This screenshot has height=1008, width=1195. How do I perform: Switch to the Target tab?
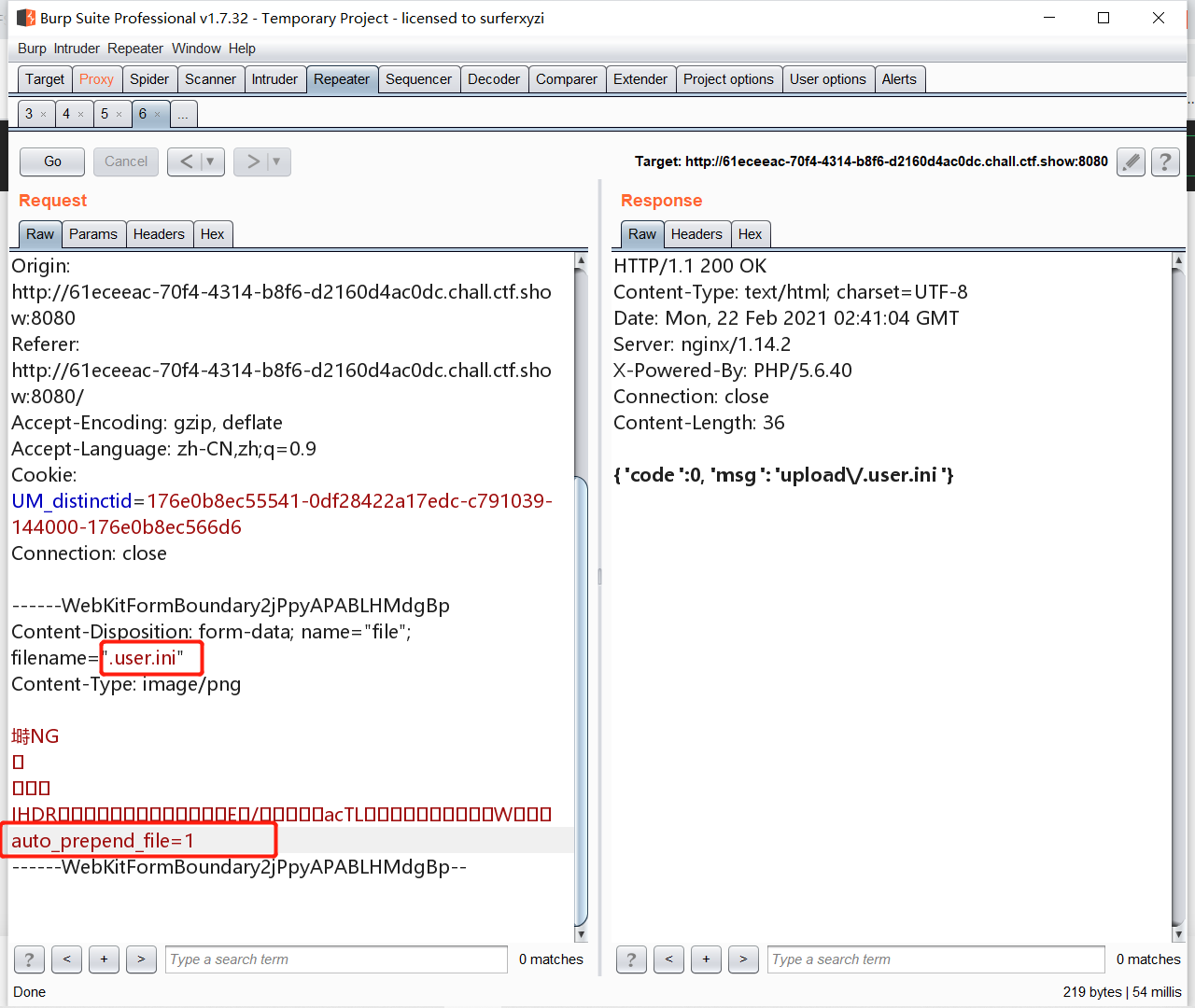click(x=45, y=79)
